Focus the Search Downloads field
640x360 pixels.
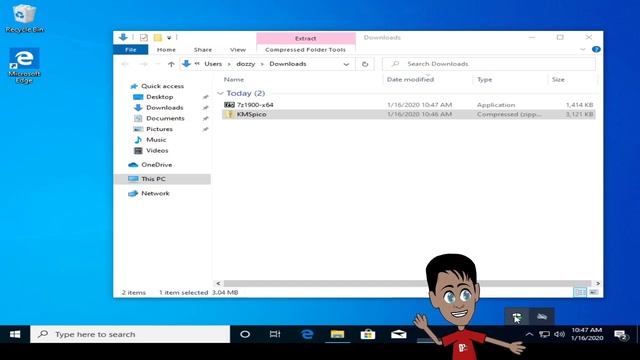(489, 64)
